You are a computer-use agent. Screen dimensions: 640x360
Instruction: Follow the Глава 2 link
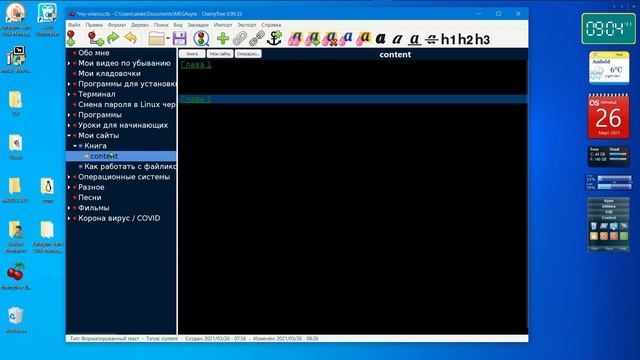tap(196, 99)
